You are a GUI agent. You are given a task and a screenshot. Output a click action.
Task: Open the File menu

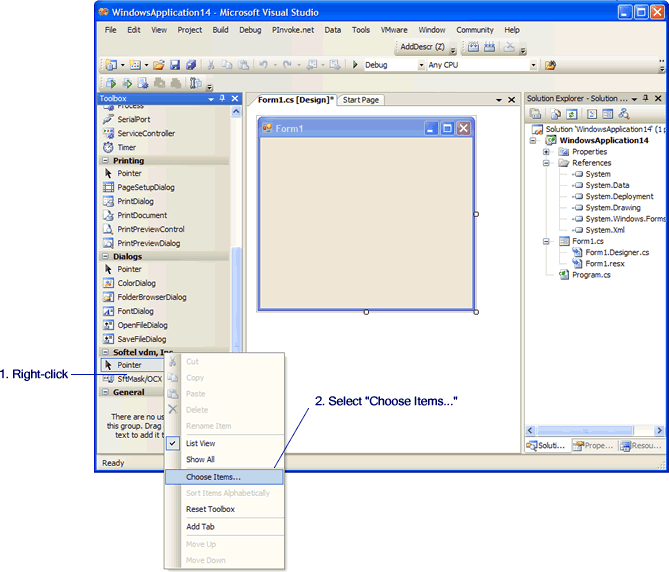coord(111,30)
